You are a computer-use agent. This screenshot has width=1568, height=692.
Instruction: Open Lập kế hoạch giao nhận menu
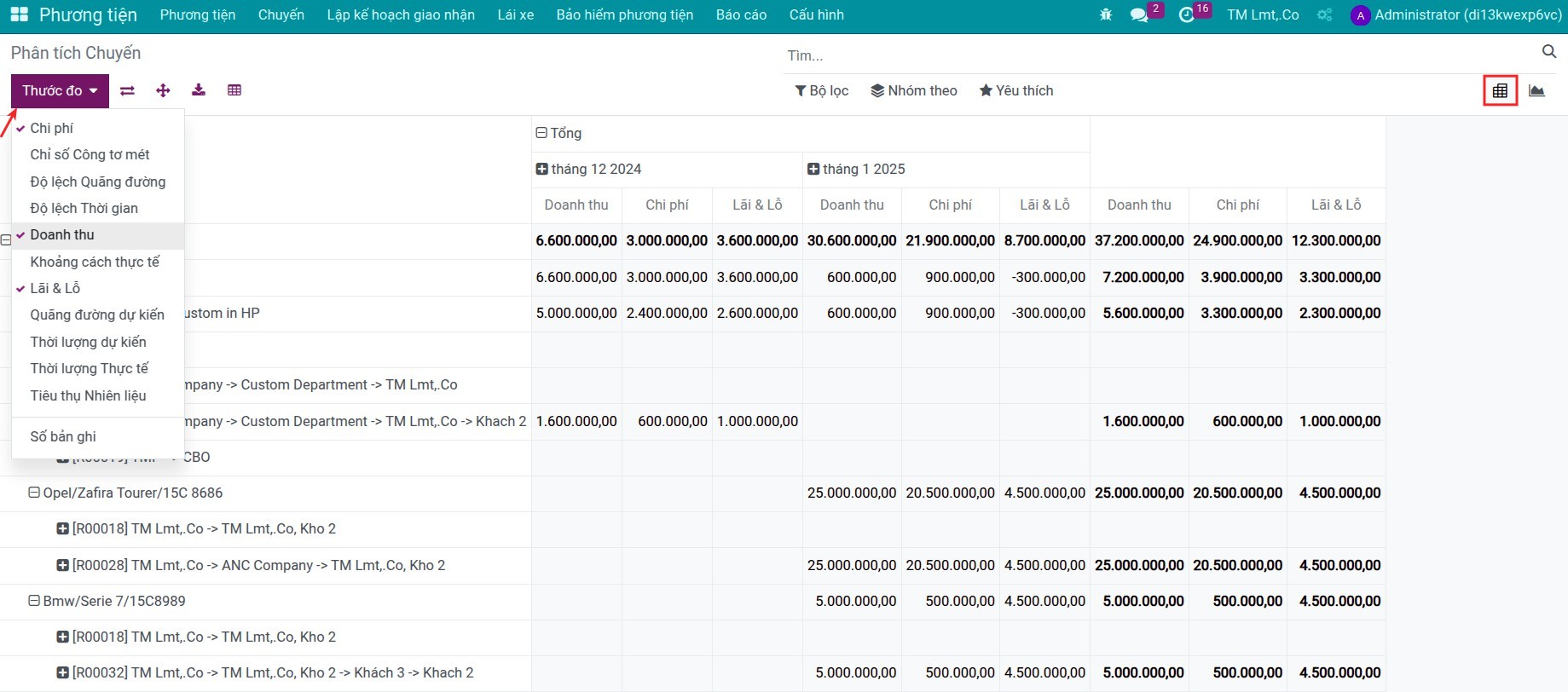click(x=401, y=15)
